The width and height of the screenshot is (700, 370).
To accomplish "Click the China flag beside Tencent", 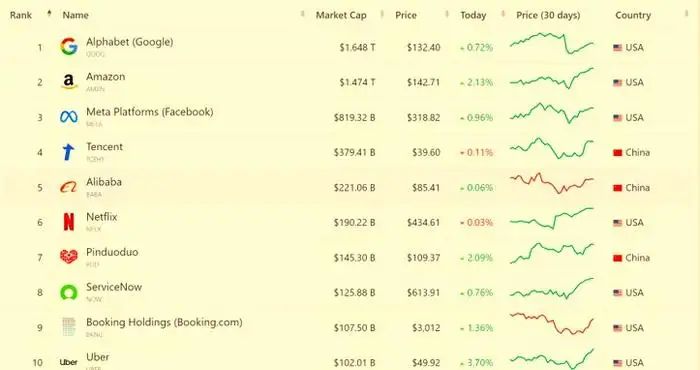I will pyautogui.click(x=617, y=153).
